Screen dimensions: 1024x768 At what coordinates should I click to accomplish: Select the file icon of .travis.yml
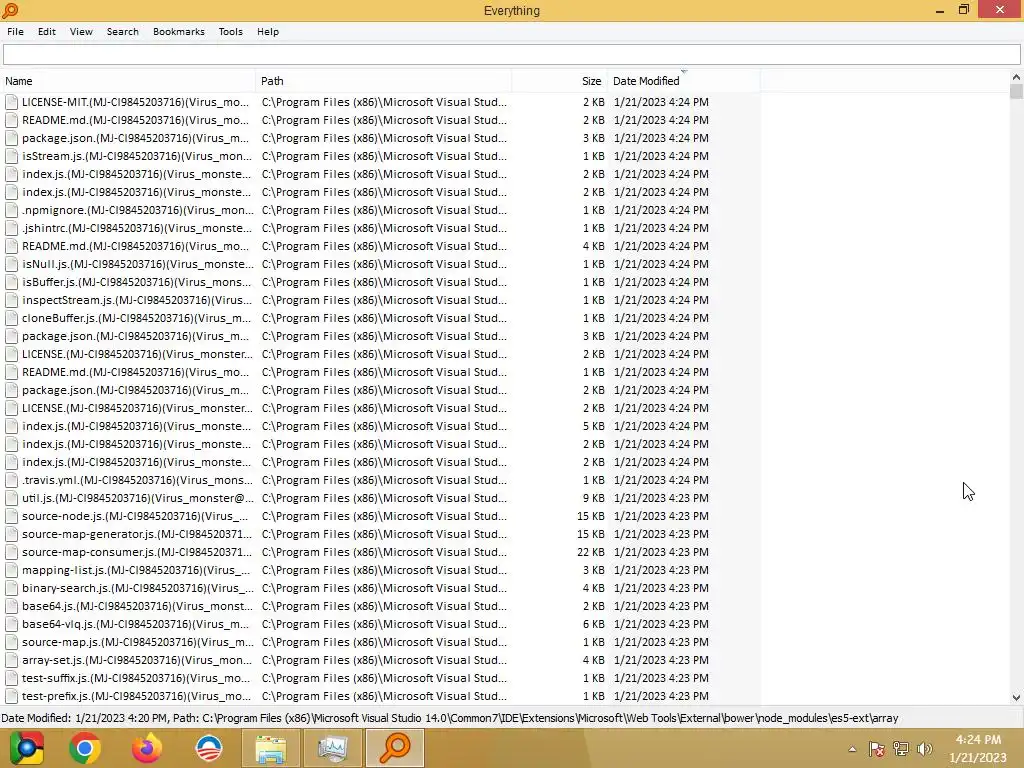(11, 480)
